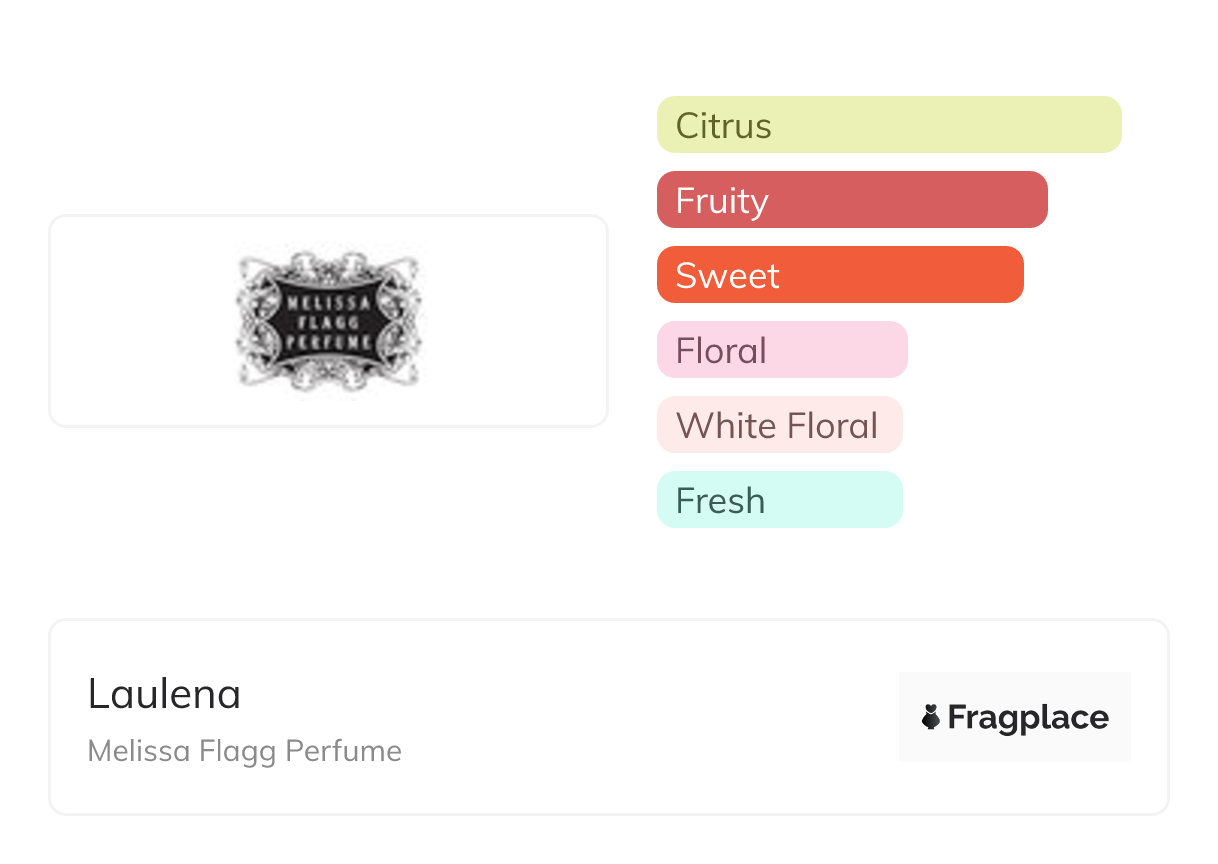Viewport: 1218px width, 864px height.
Task: Click the White Floral label text
Action: point(777,426)
